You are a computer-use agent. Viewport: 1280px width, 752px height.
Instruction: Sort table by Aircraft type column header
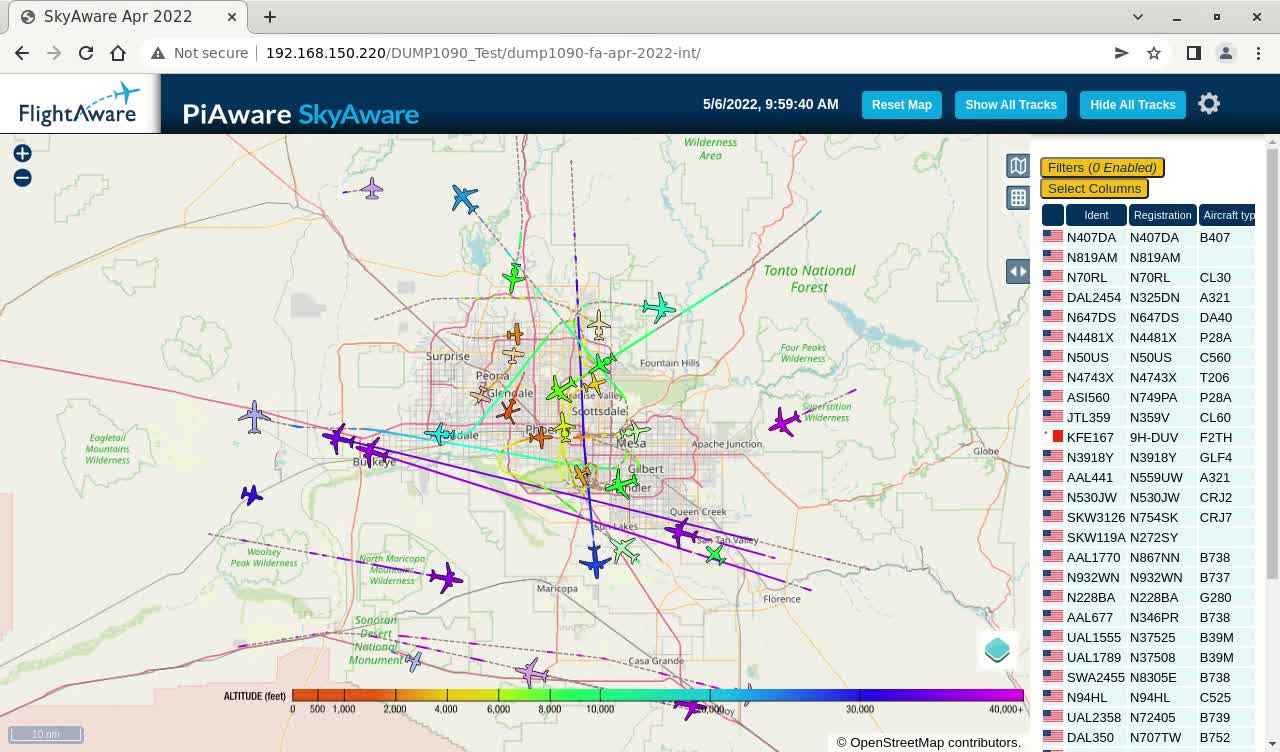coord(1227,215)
